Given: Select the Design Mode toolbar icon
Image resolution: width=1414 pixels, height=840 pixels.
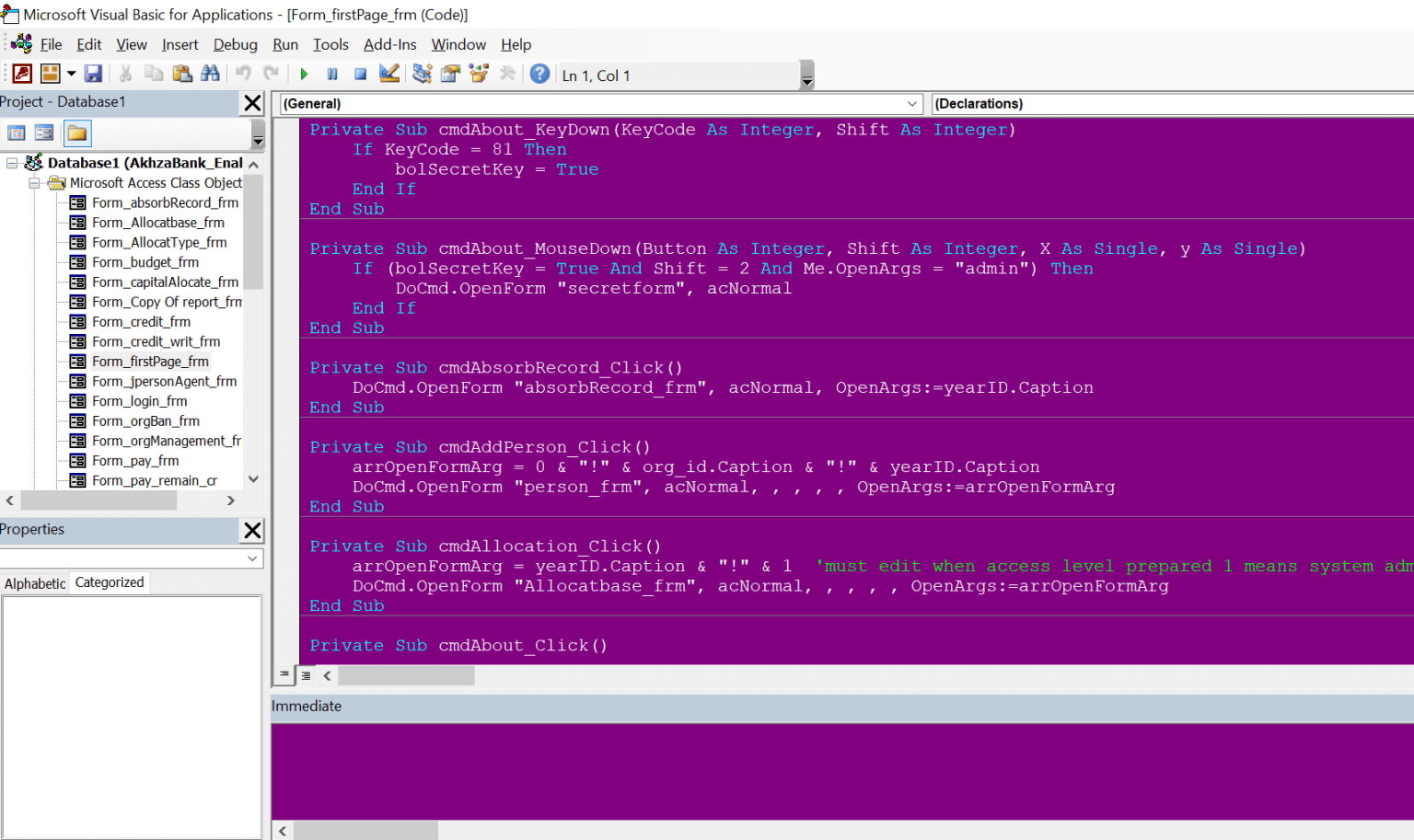Looking at the screenshot, I should coord(389,74).
